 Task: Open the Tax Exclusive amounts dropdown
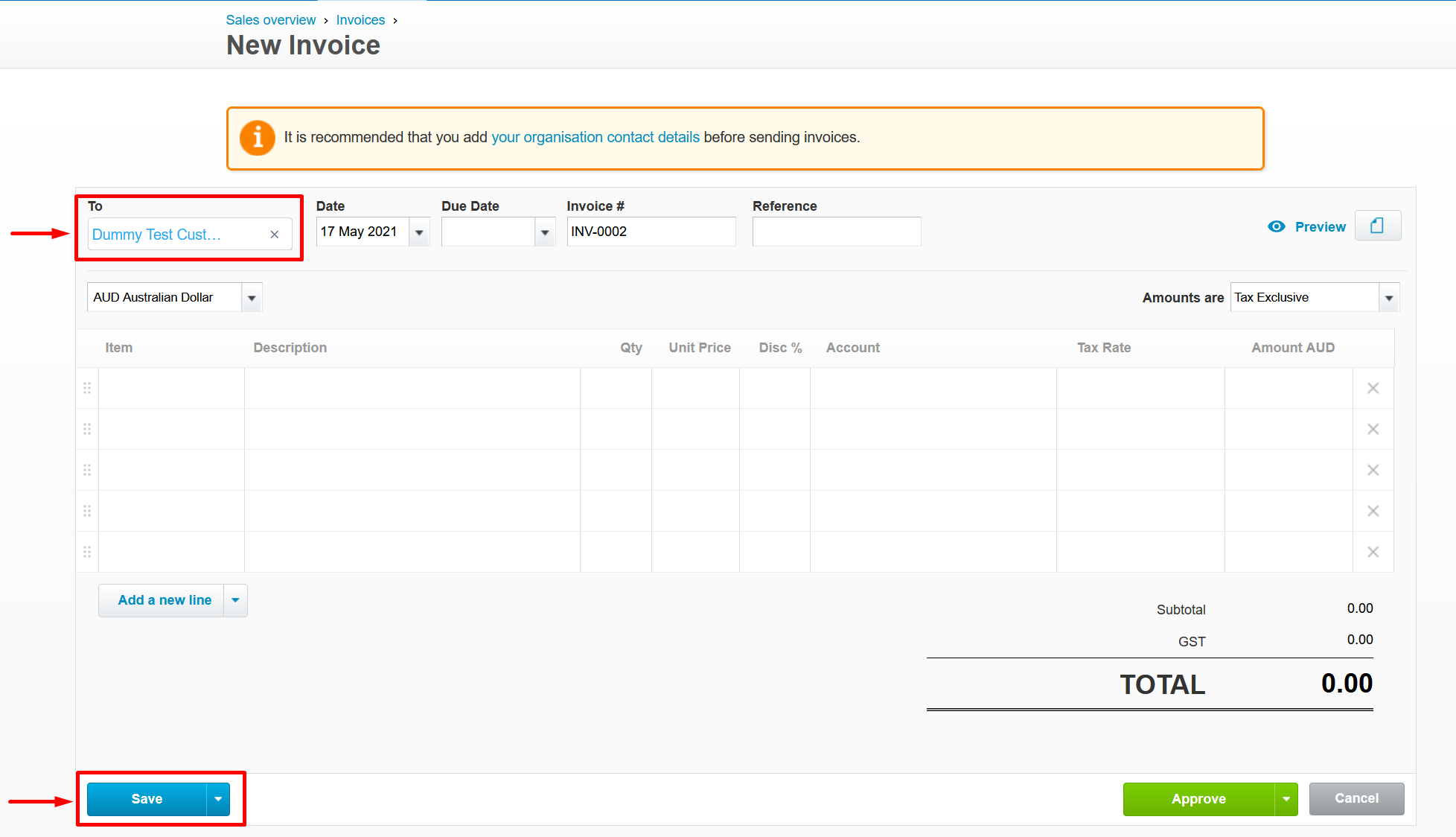pyautogui.click(x=1388, y=298)
